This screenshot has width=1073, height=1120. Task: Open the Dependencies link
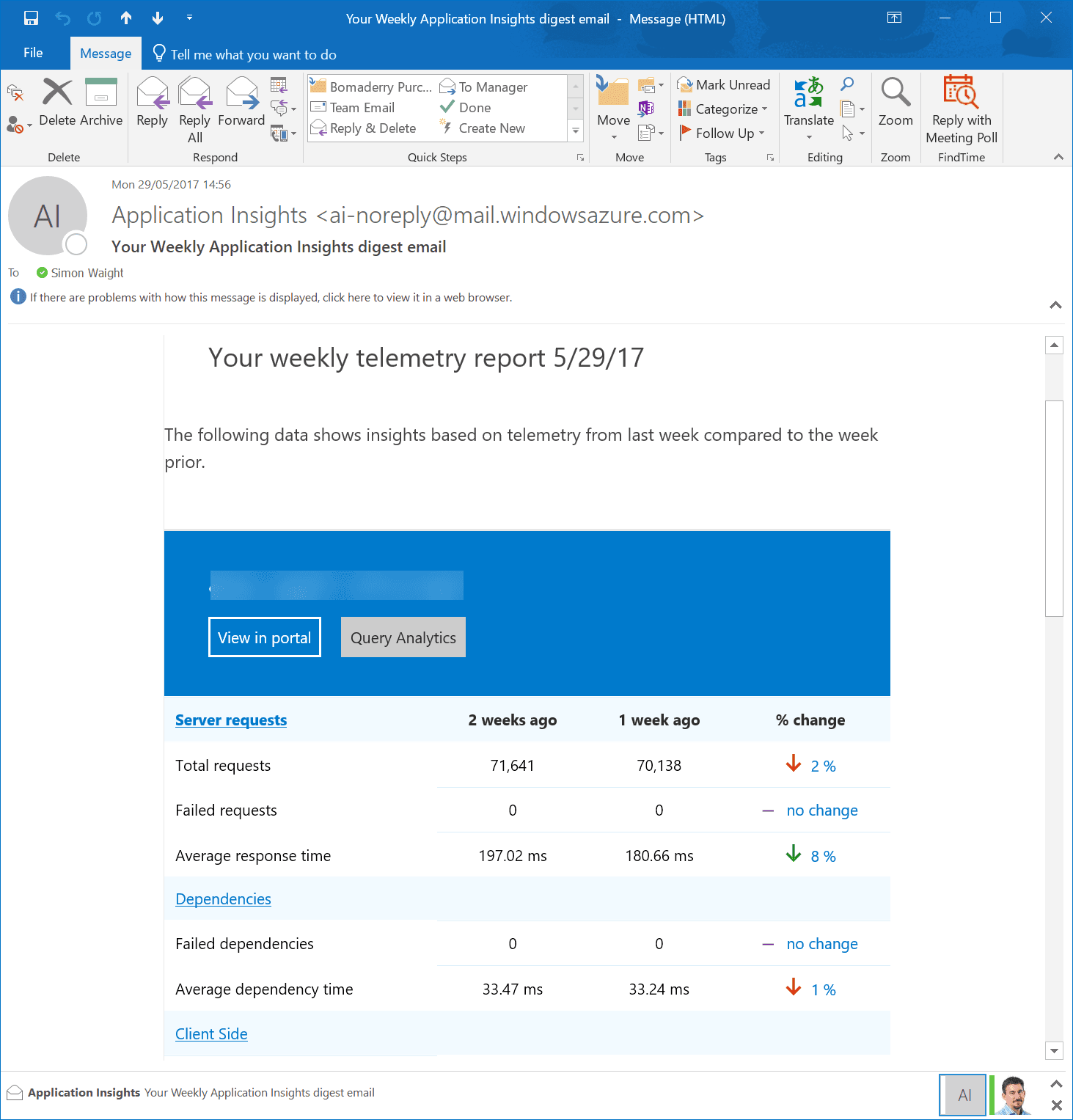(223, 899)
